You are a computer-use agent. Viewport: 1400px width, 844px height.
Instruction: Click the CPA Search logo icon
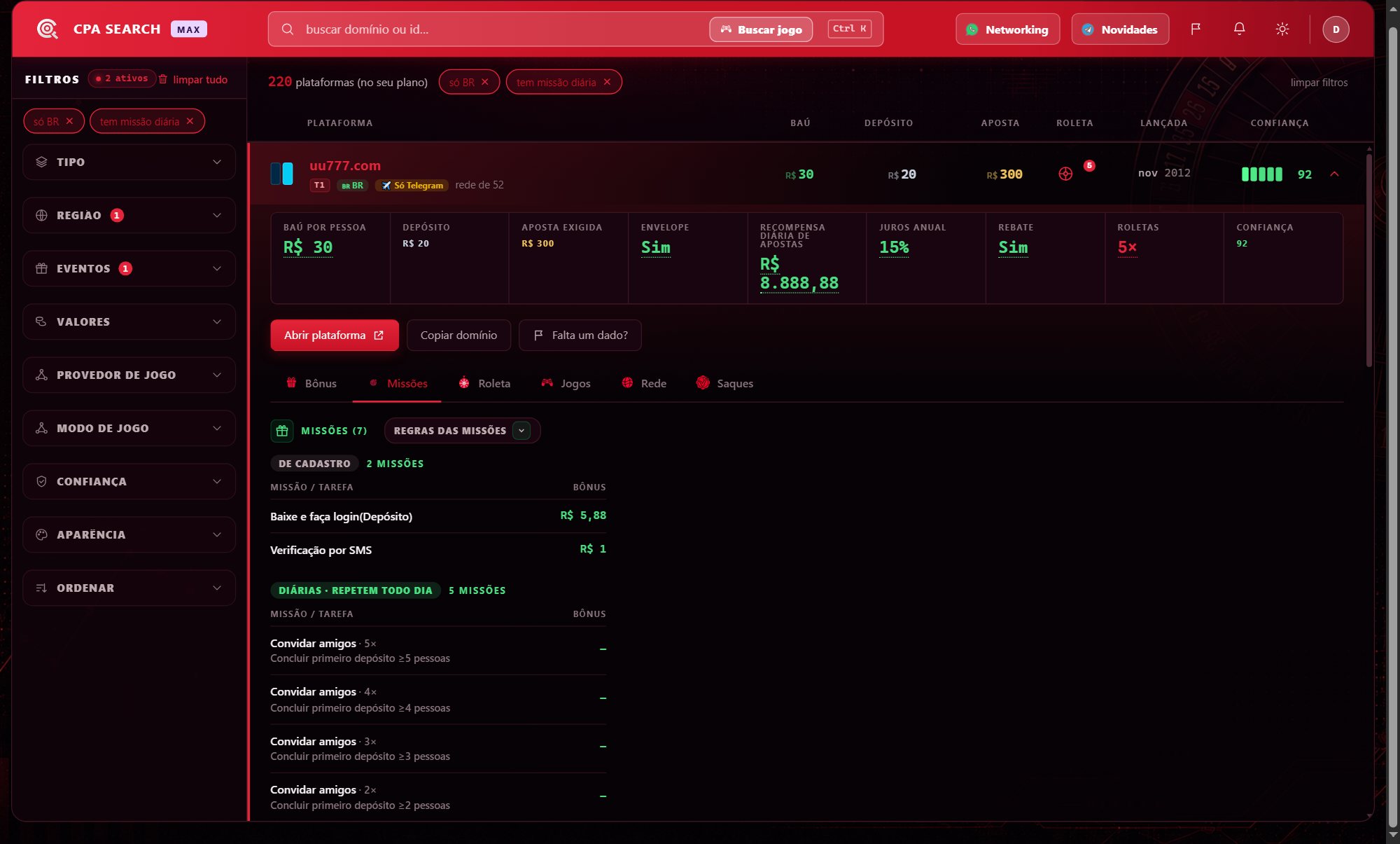[x=48, y=29]
